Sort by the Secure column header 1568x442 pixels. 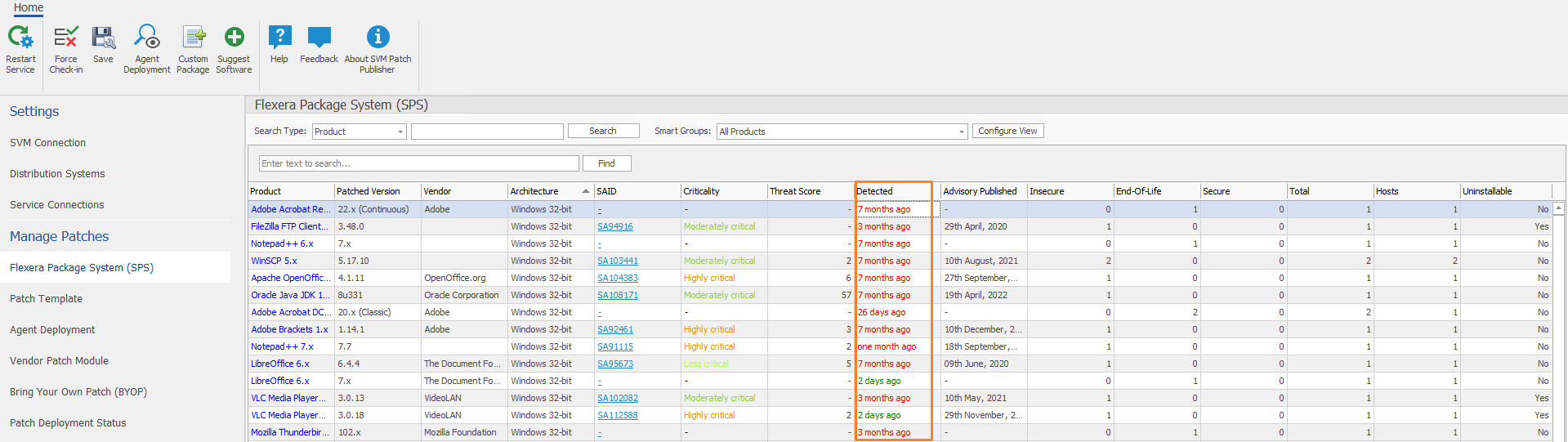[1244, 191]
